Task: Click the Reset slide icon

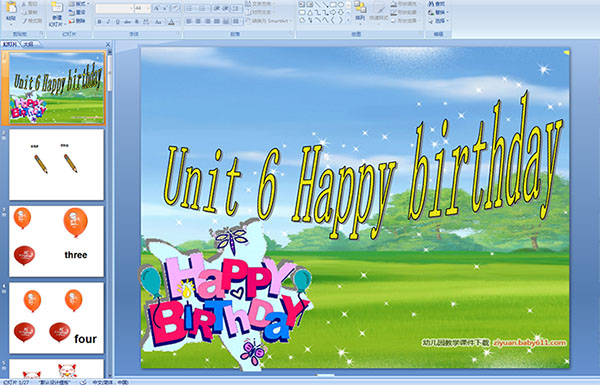Action: [72, 12]
